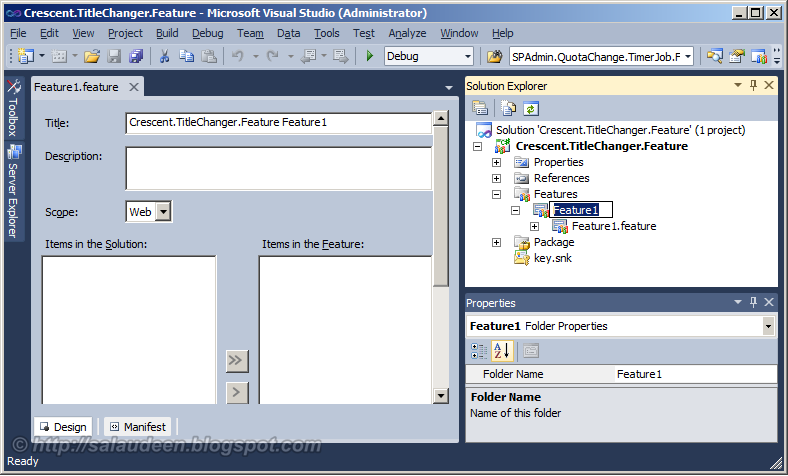Select the Package node in Solution Explorer
Image resolution: width=788 pixels, height=476 pixels.
[x=554, y=242]
